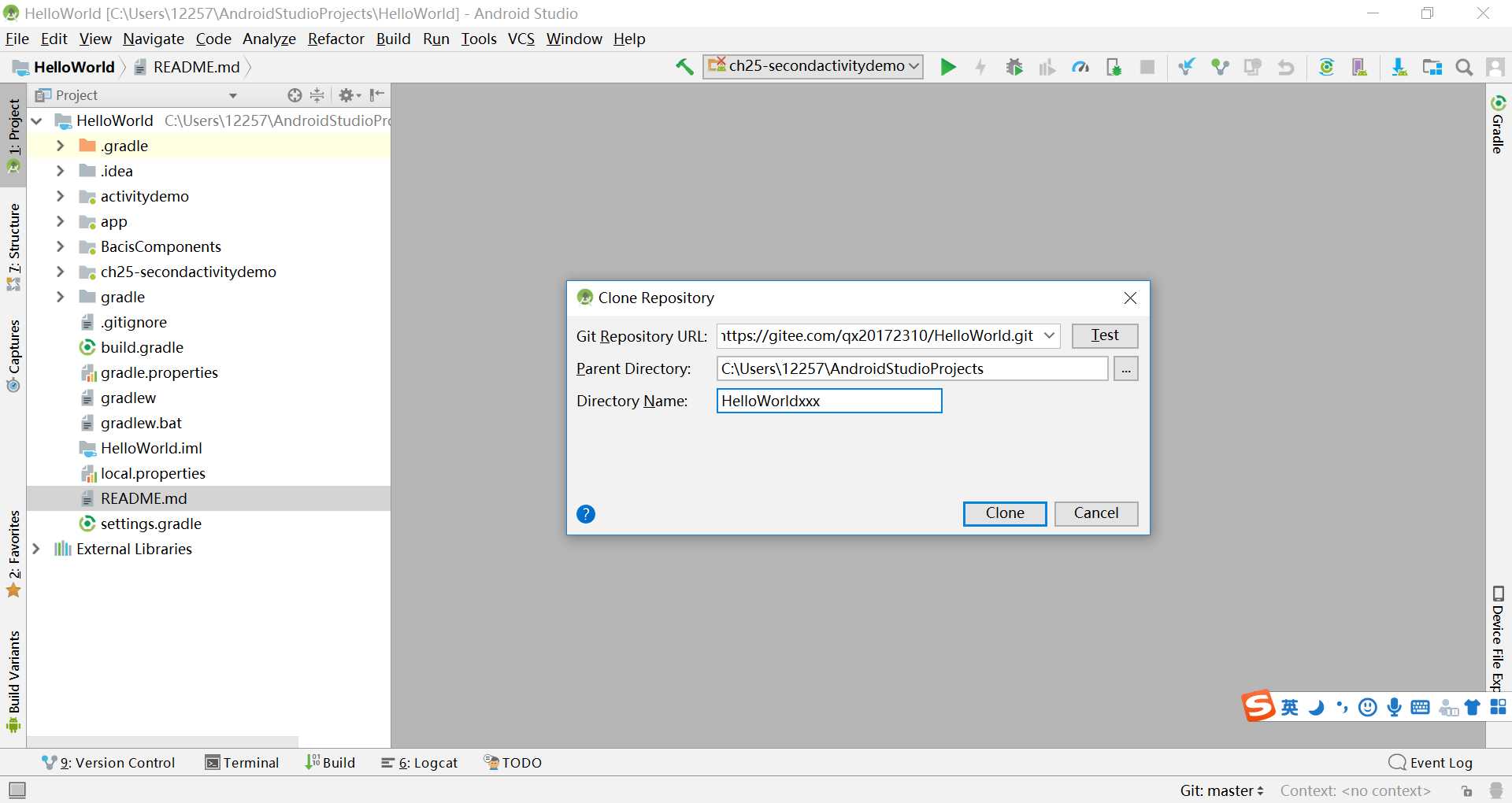Hide the Project tool window icon
The image size is (1512, 803).
point(377,95)
